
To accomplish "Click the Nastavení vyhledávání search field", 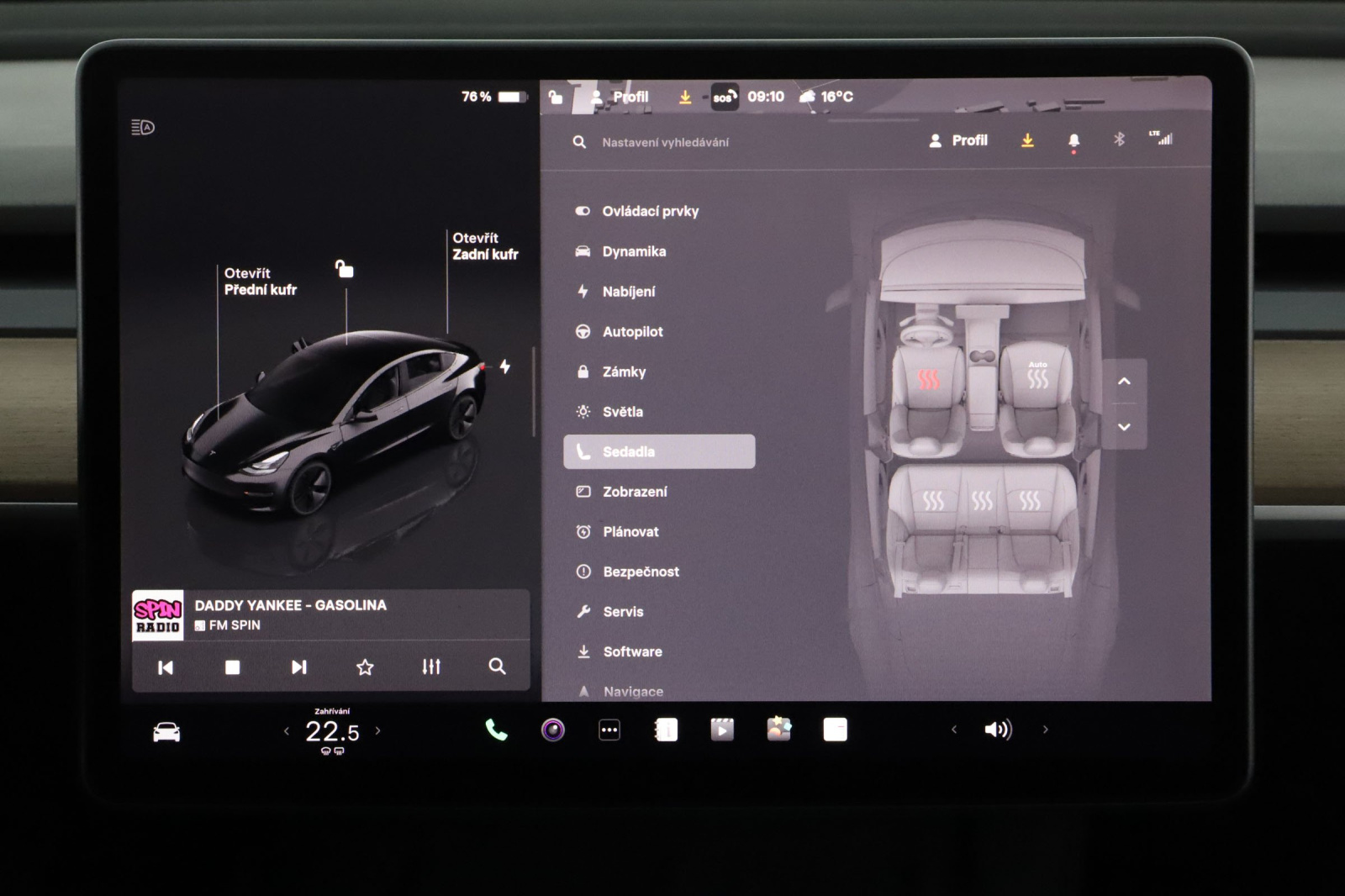I will [665, 142].
